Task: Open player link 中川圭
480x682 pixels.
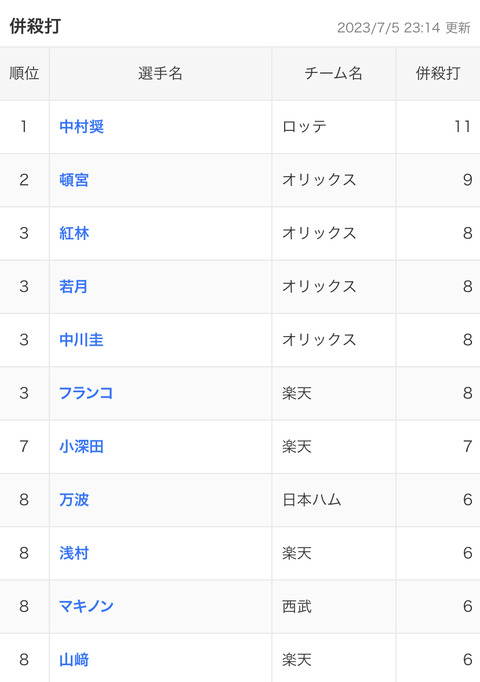Action: point(81,340)
